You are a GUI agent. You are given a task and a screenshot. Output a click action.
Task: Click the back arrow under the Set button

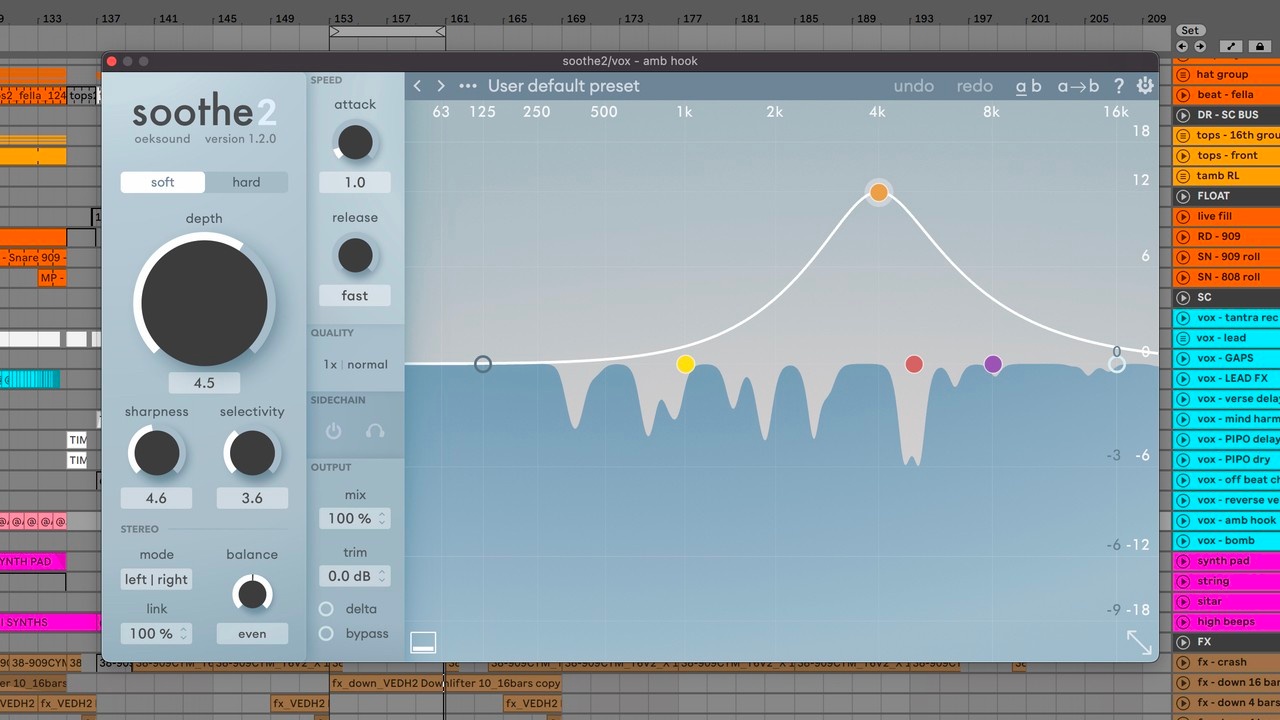(1183, 46)
